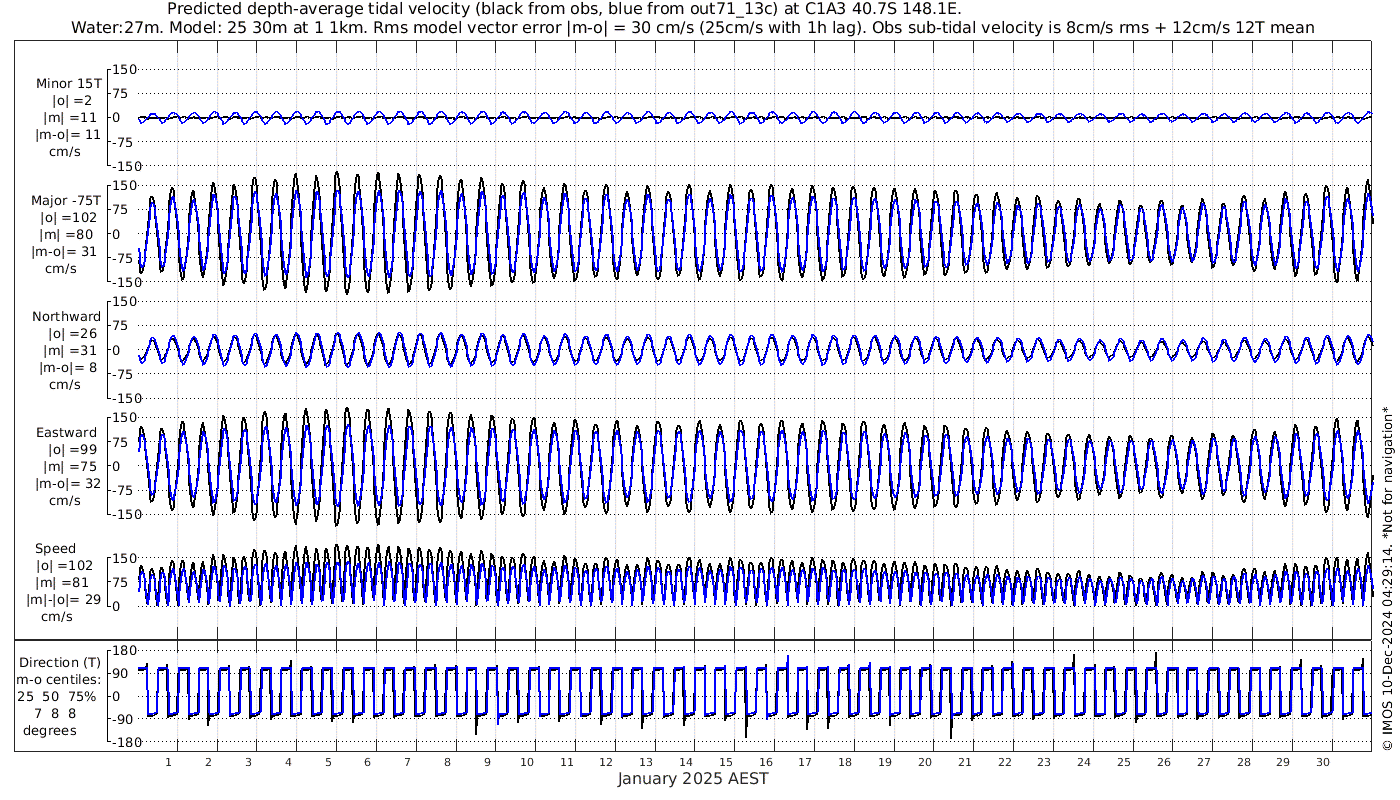Click the 'January 2025 AEST' axis title
1400x800 pixels.
[x=692, y=779]
